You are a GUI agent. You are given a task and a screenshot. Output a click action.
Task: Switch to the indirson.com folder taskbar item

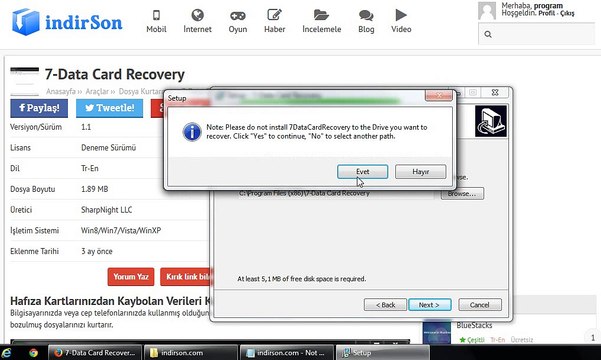pyautogui.click(x=190, y=352)
